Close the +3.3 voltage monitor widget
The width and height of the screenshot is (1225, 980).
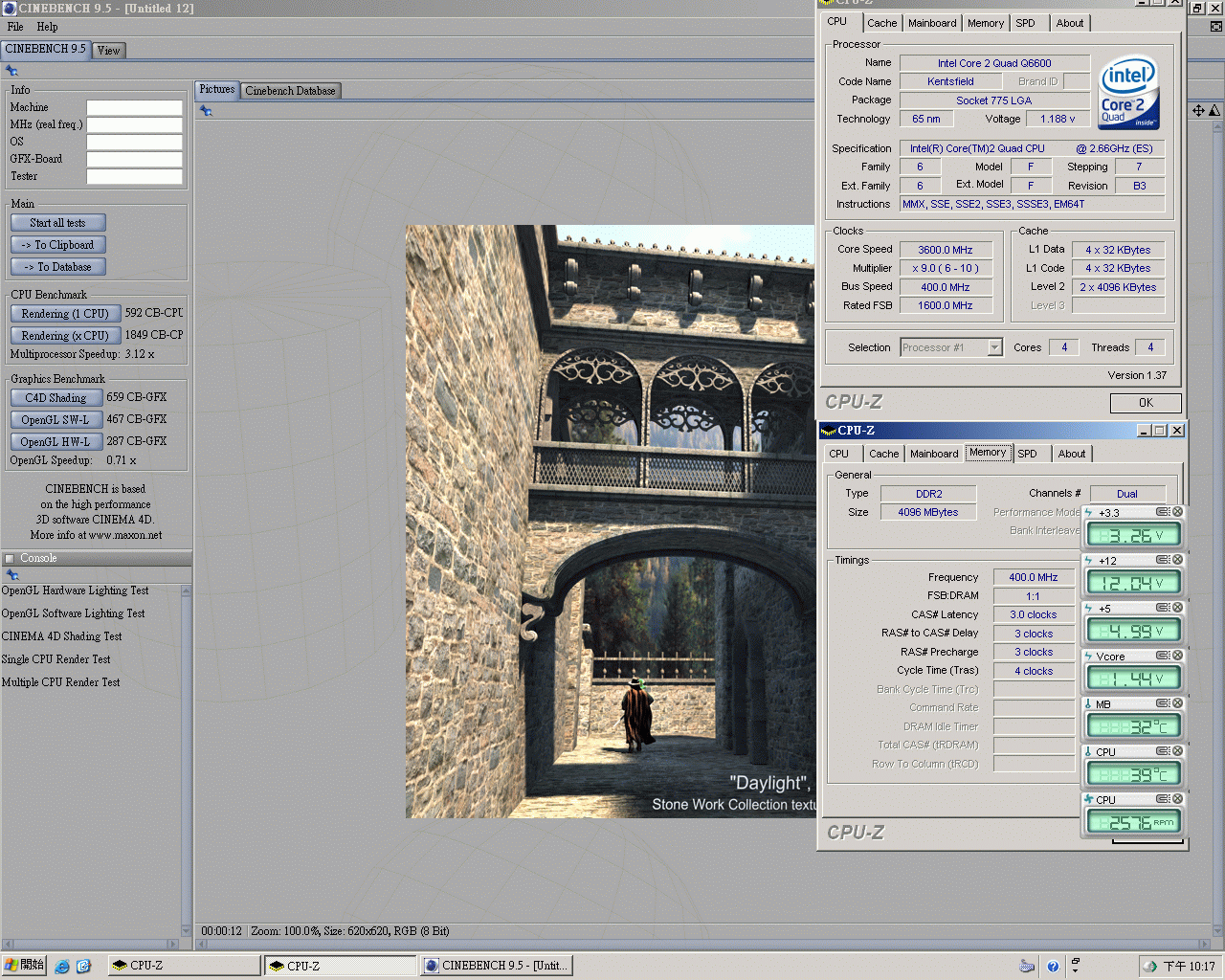[1178, 512]
